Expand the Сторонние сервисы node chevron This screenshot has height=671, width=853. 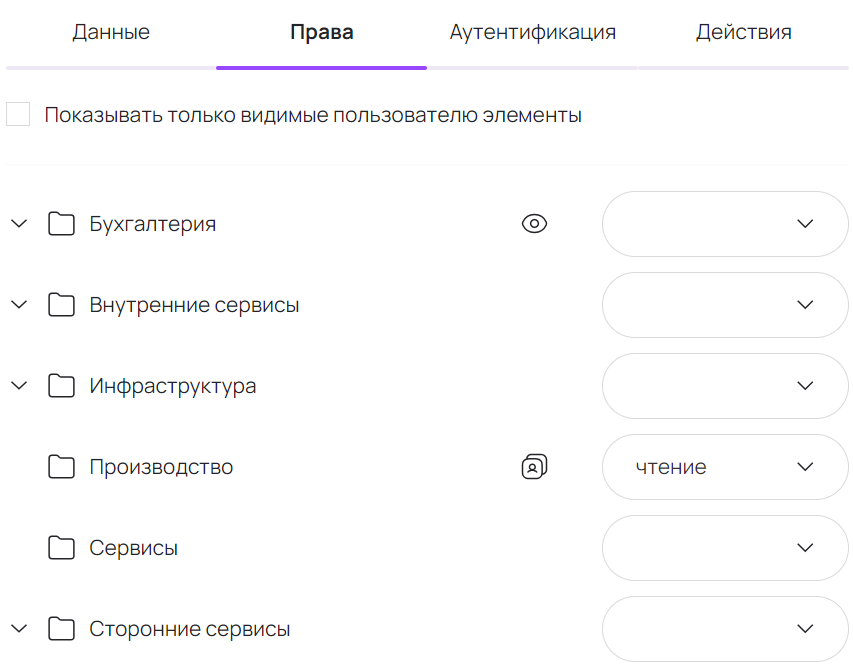[18, 628]
